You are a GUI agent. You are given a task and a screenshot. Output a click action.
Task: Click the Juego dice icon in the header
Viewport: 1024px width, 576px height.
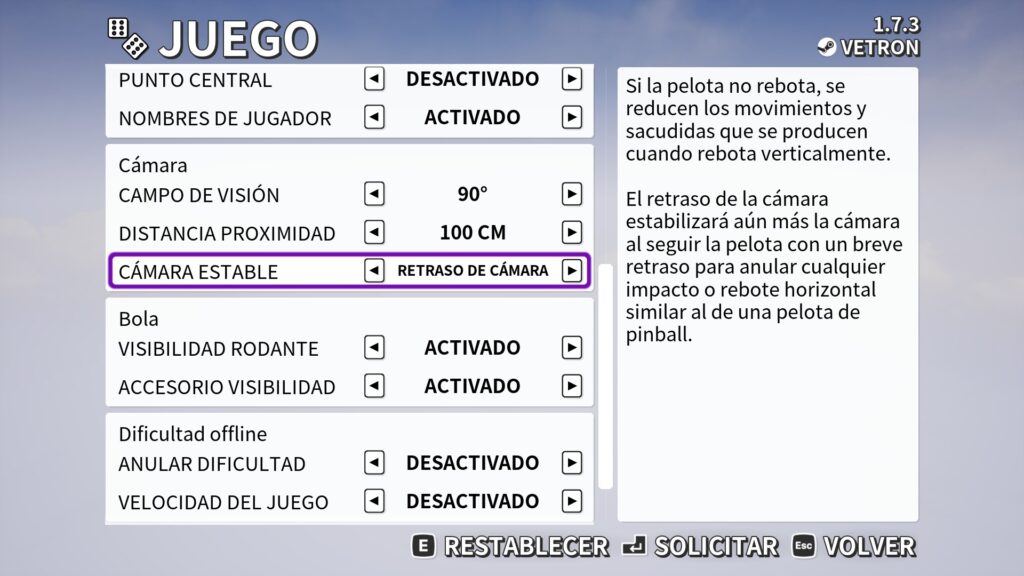128,37
